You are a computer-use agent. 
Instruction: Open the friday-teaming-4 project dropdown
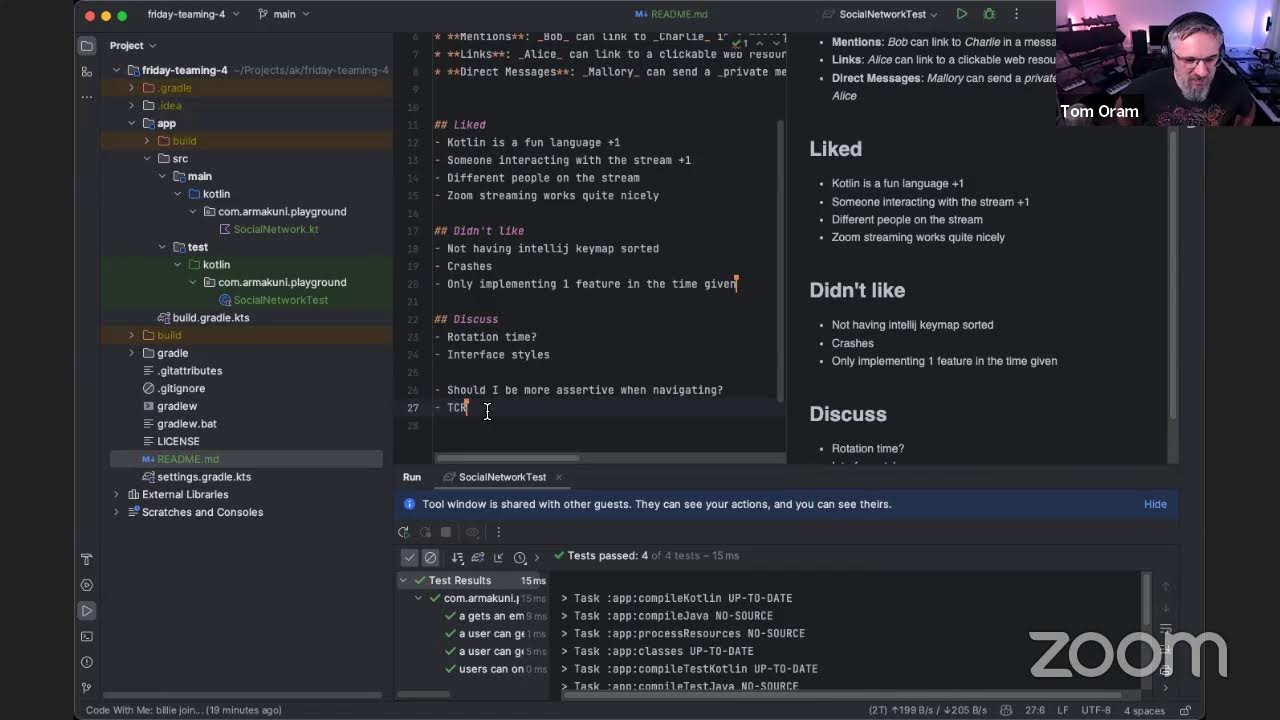(193, 14)
